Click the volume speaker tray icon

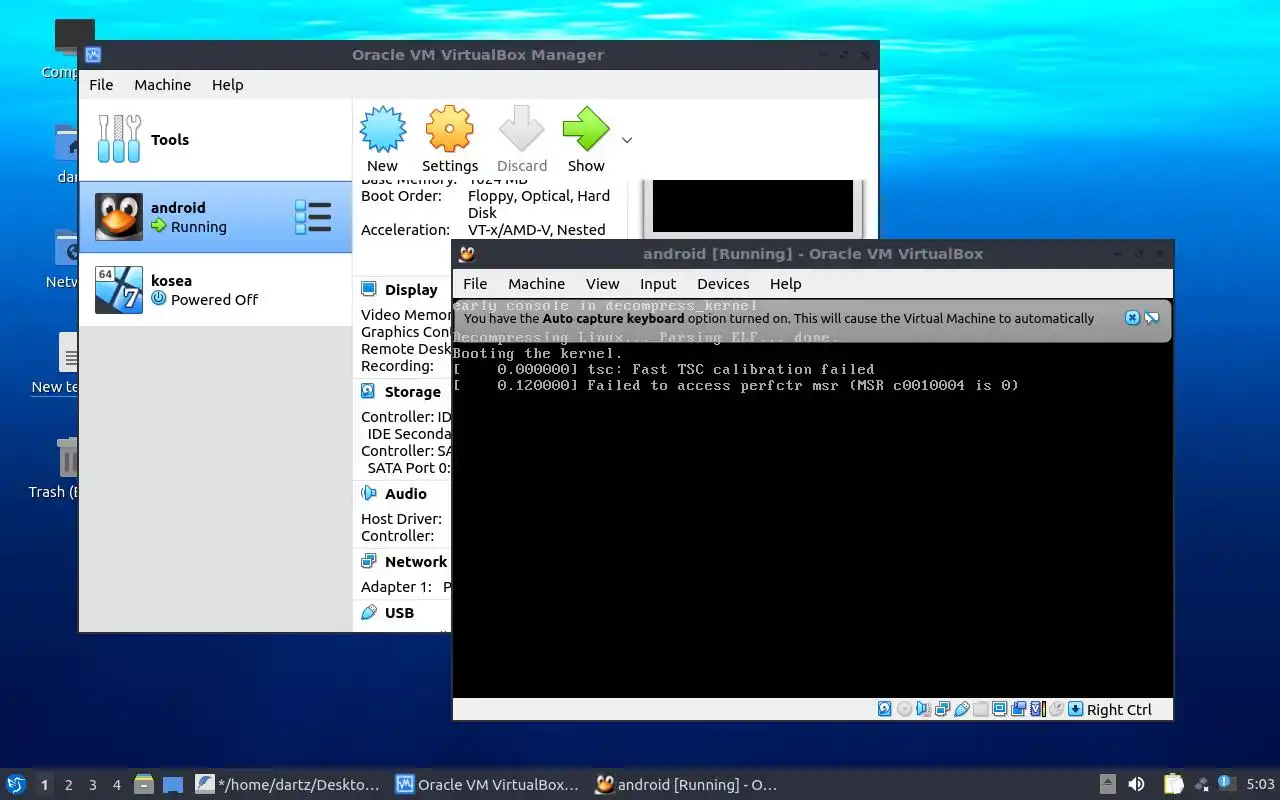[1136, 784]
